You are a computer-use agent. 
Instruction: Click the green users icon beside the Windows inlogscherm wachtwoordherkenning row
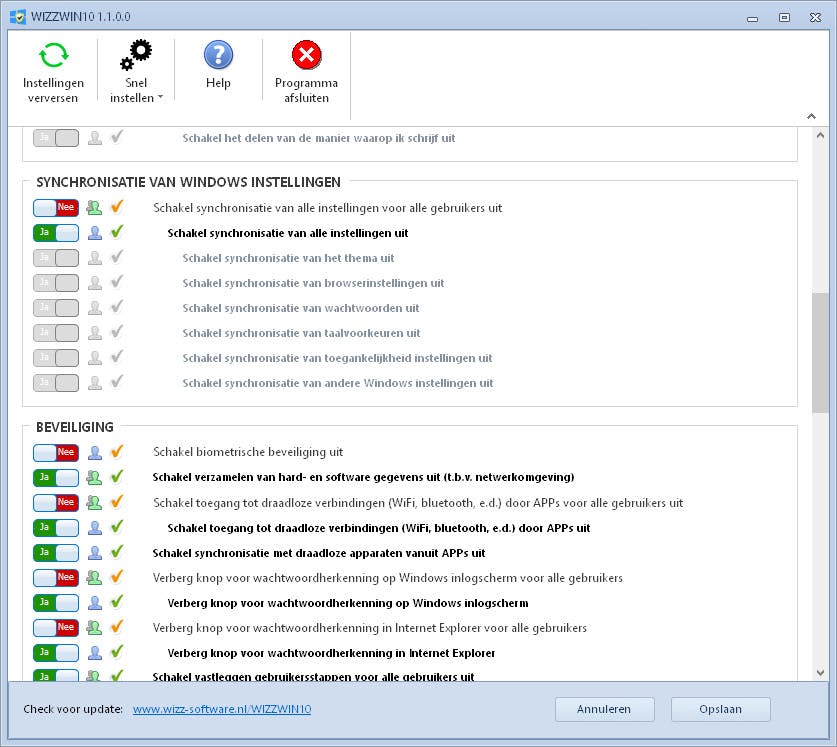95,577
